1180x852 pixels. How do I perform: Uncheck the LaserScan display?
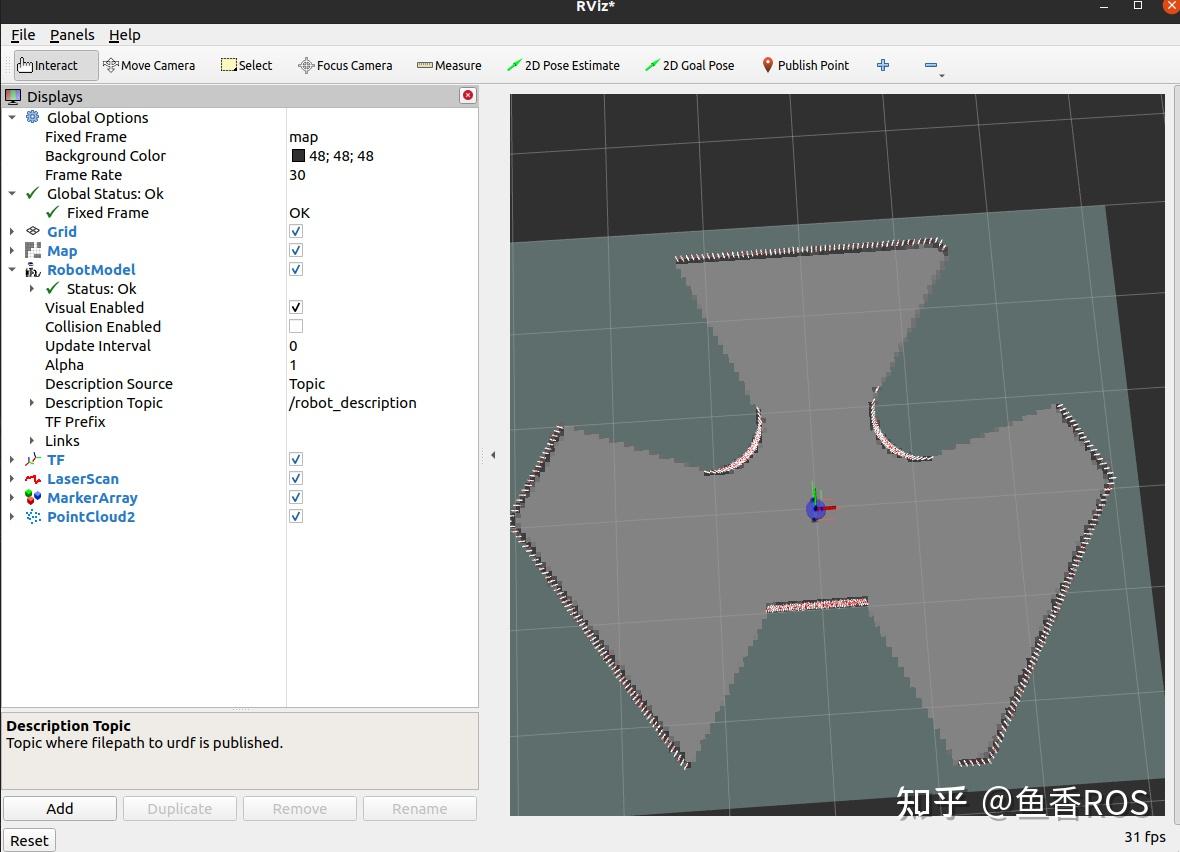coord(296,478)
